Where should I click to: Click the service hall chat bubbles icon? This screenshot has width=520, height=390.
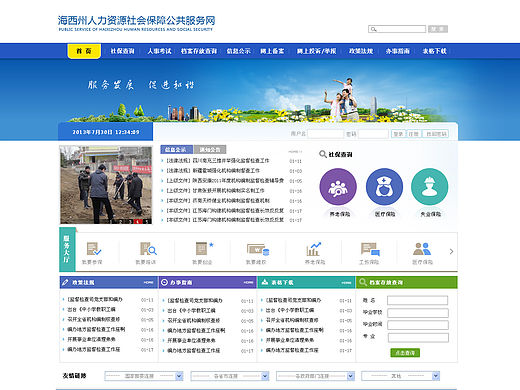[x=370, y=249]
